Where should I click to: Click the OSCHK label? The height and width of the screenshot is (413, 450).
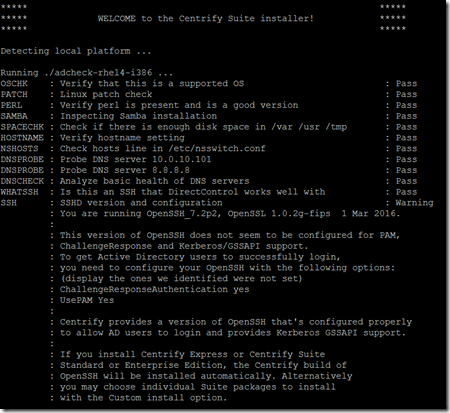click(x=14, y=83)
